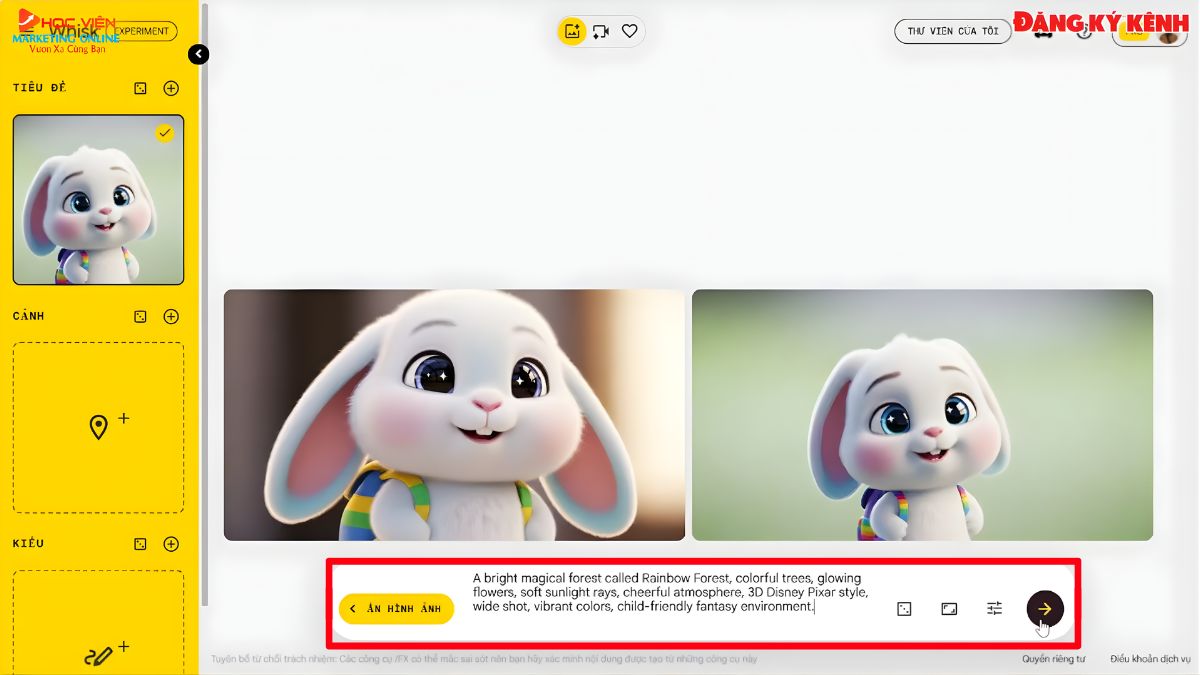Image resolution: width=1200 pixels, height=675 pixels.
Task: Open advanced generation settings via the sliders icon
Action: [x=994, y=607]
